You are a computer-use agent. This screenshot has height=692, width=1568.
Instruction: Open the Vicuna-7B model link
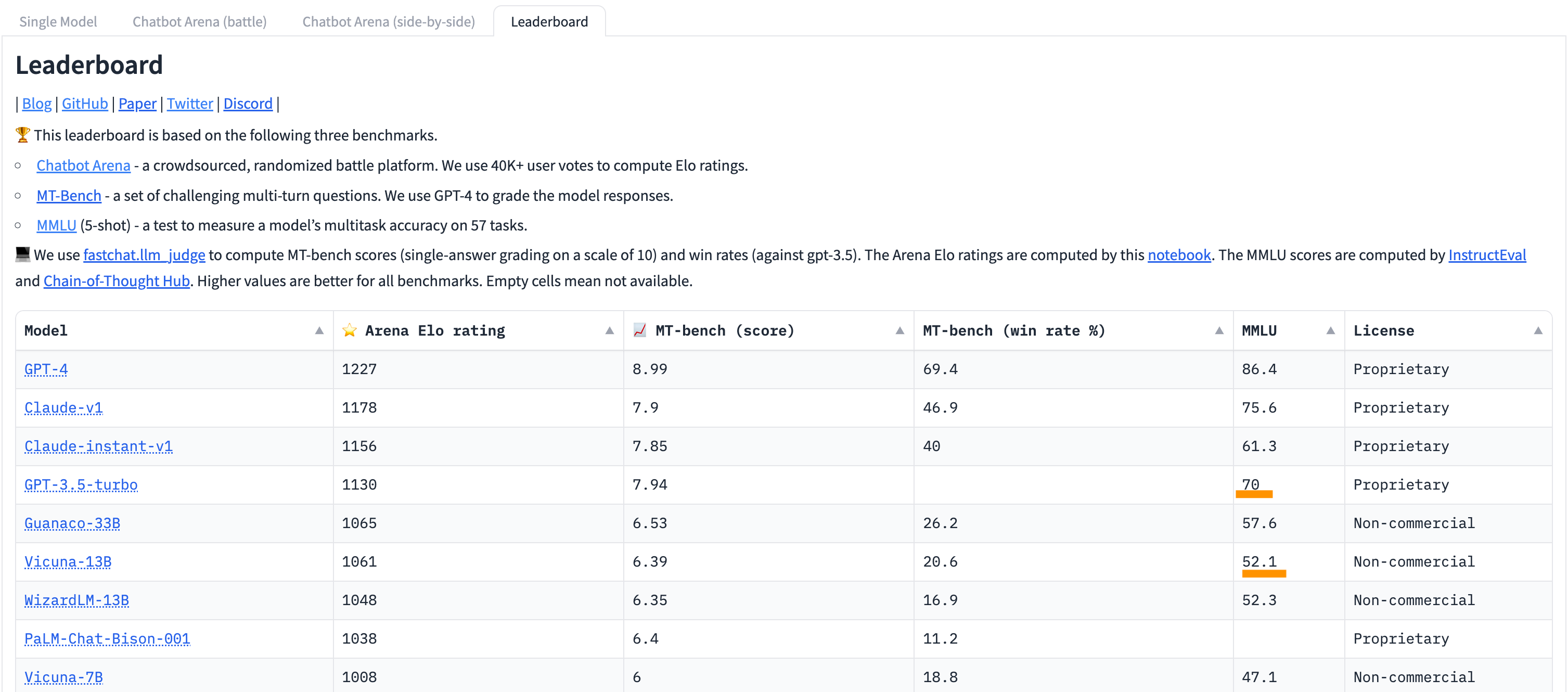(x=63, y=677)
